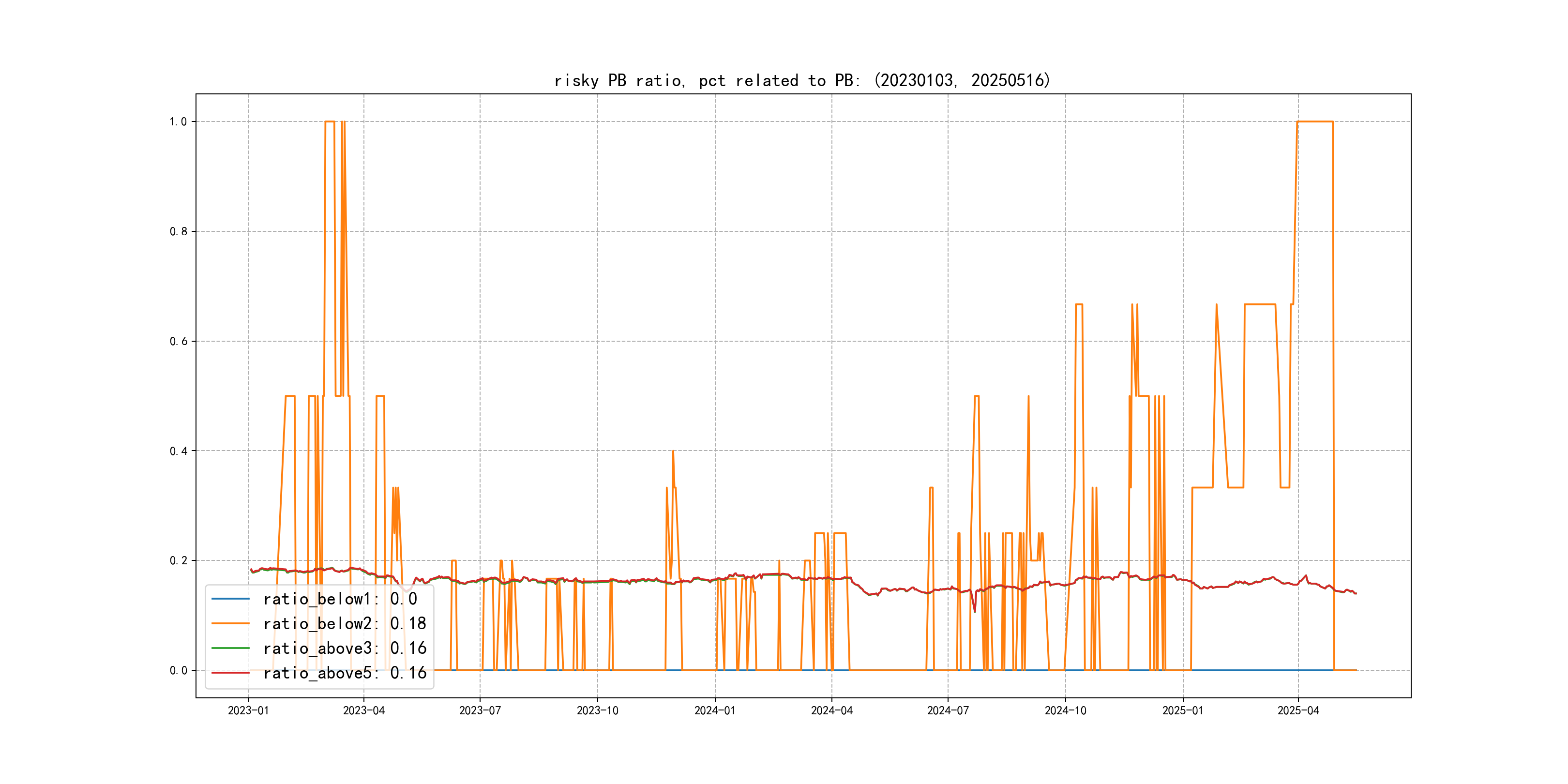The height and width of the screenshot is (784, 1568).
Task: Click the 2024-04 x-axis tick label
Action: (831, 710)
